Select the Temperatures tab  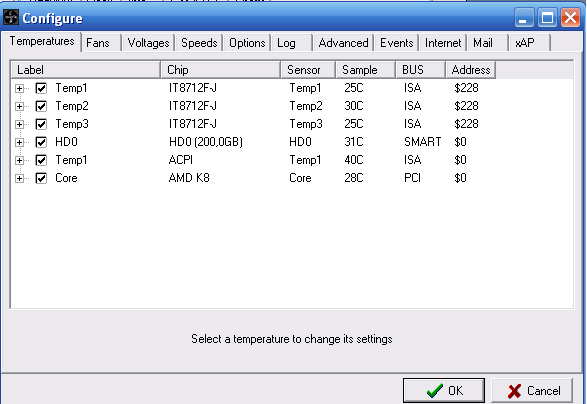[x=42, y=41]
